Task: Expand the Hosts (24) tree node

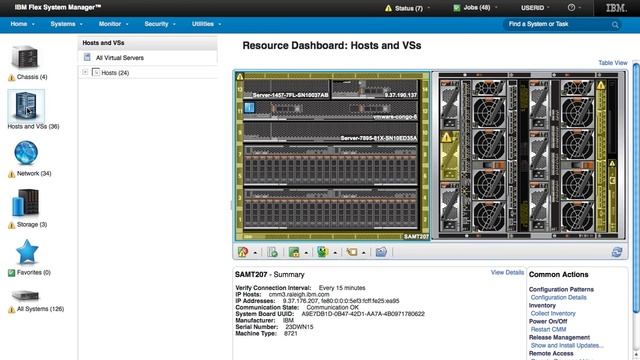Action: pos(85,72)
